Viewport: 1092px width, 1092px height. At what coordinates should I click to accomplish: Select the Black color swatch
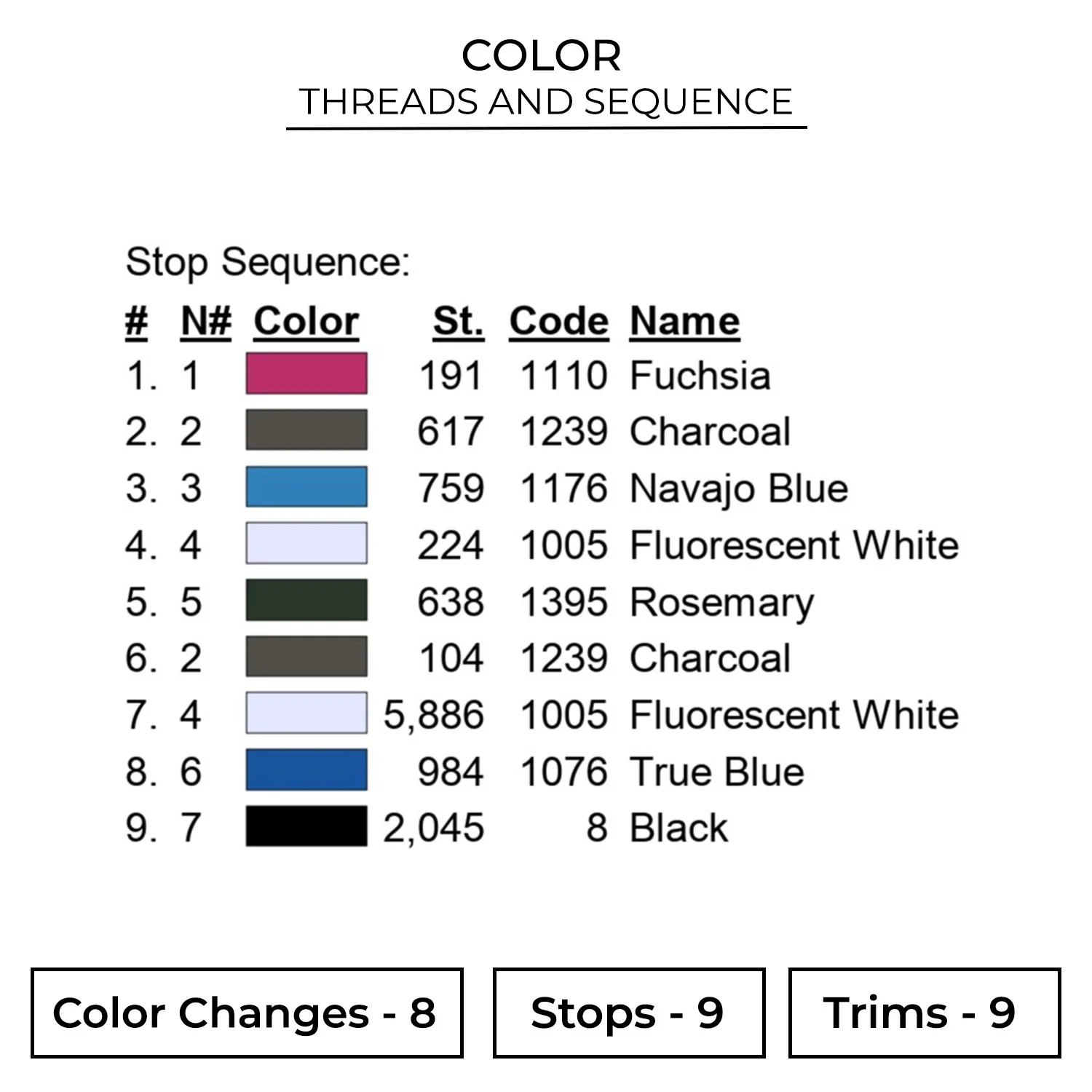click(x=306, y=826)
